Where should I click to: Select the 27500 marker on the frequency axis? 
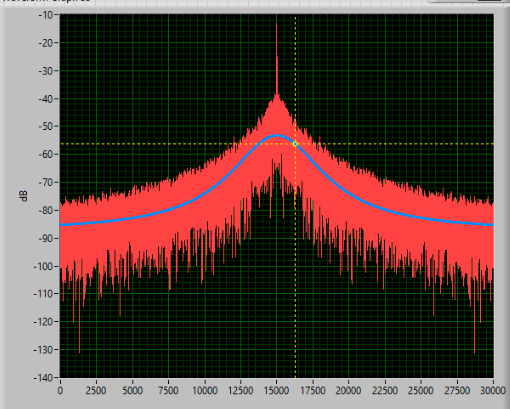[x=457, y=390]
